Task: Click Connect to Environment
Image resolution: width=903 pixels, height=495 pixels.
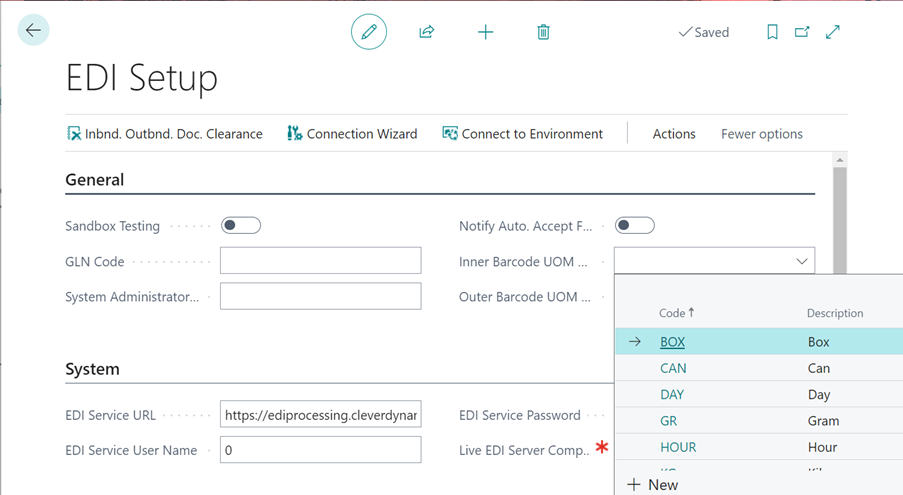Action: [522, 134]
